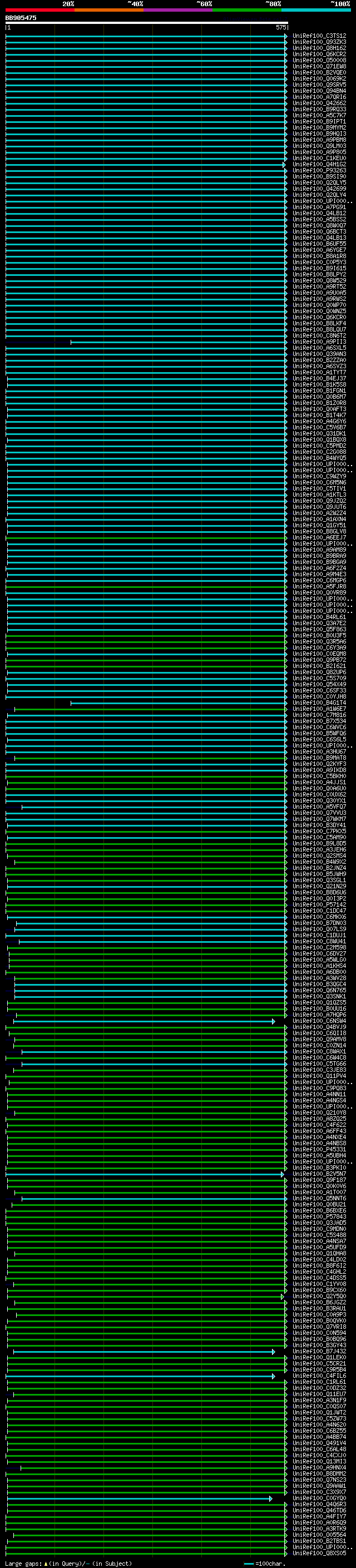This screenshot has height=1568, width=356.
Task: Select the UniRef100_Q42662 label
Action: tap(319, 103)
